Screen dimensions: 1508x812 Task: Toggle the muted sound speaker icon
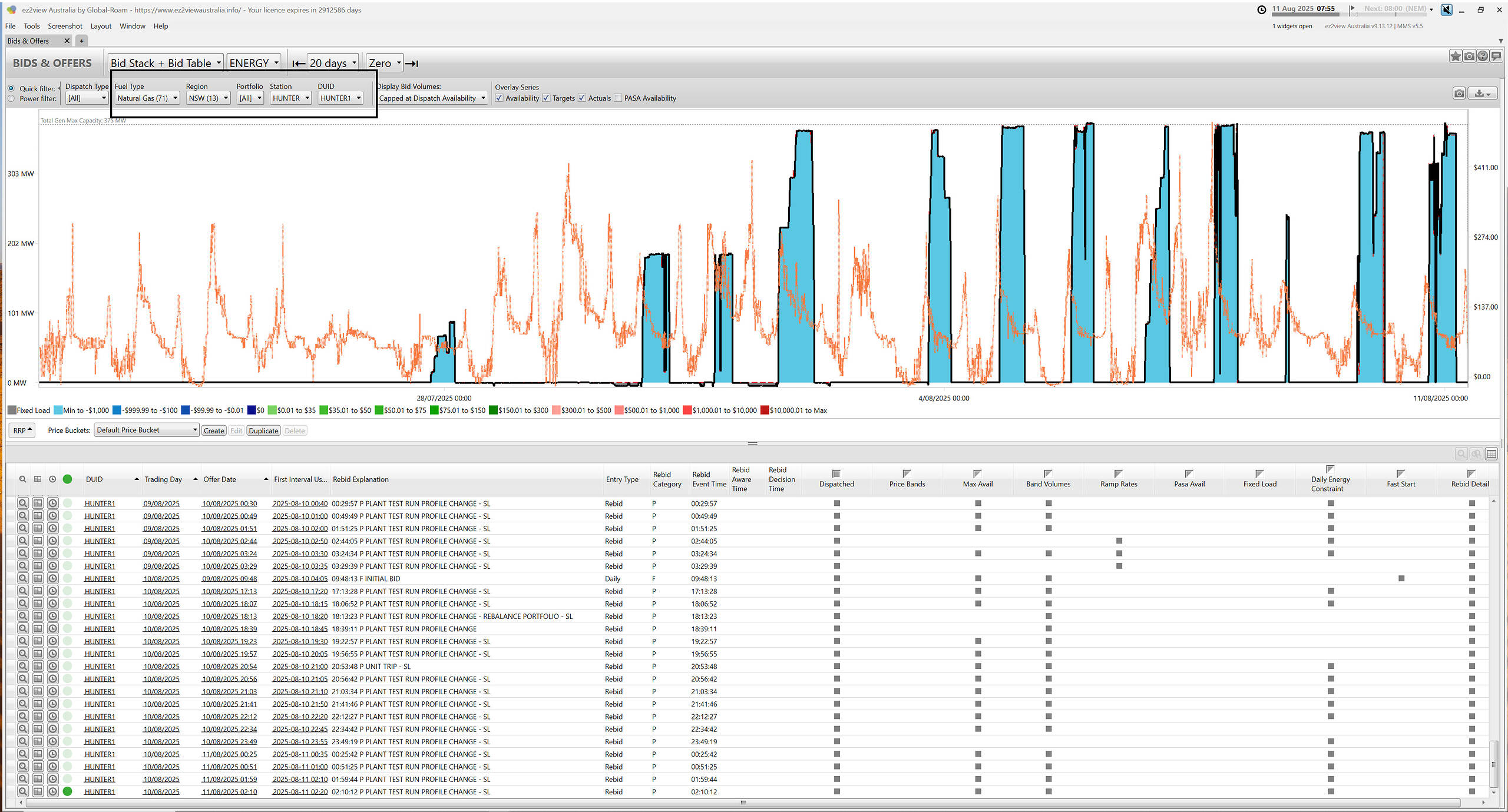(1446, 9)
